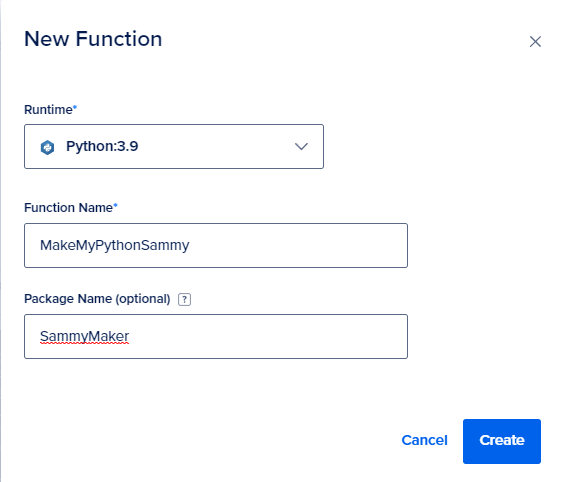Click the Python hexagon logo icon
The height and width of the screenshot is (482, 562).
point(47,147)
